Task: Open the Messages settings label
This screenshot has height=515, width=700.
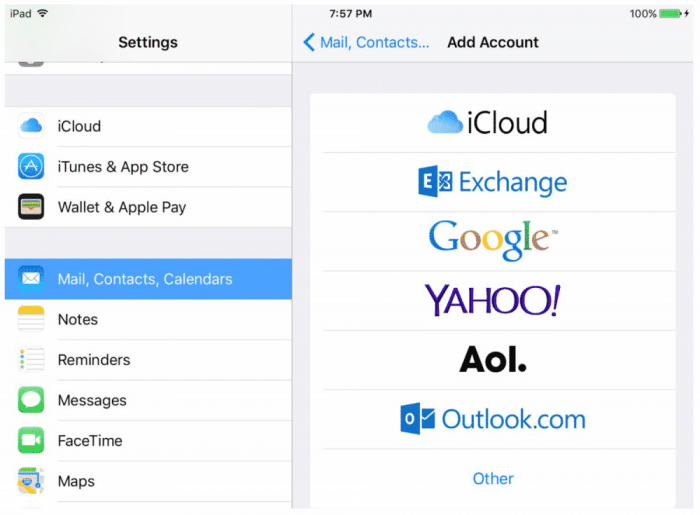Action: (x=92, y=401)
